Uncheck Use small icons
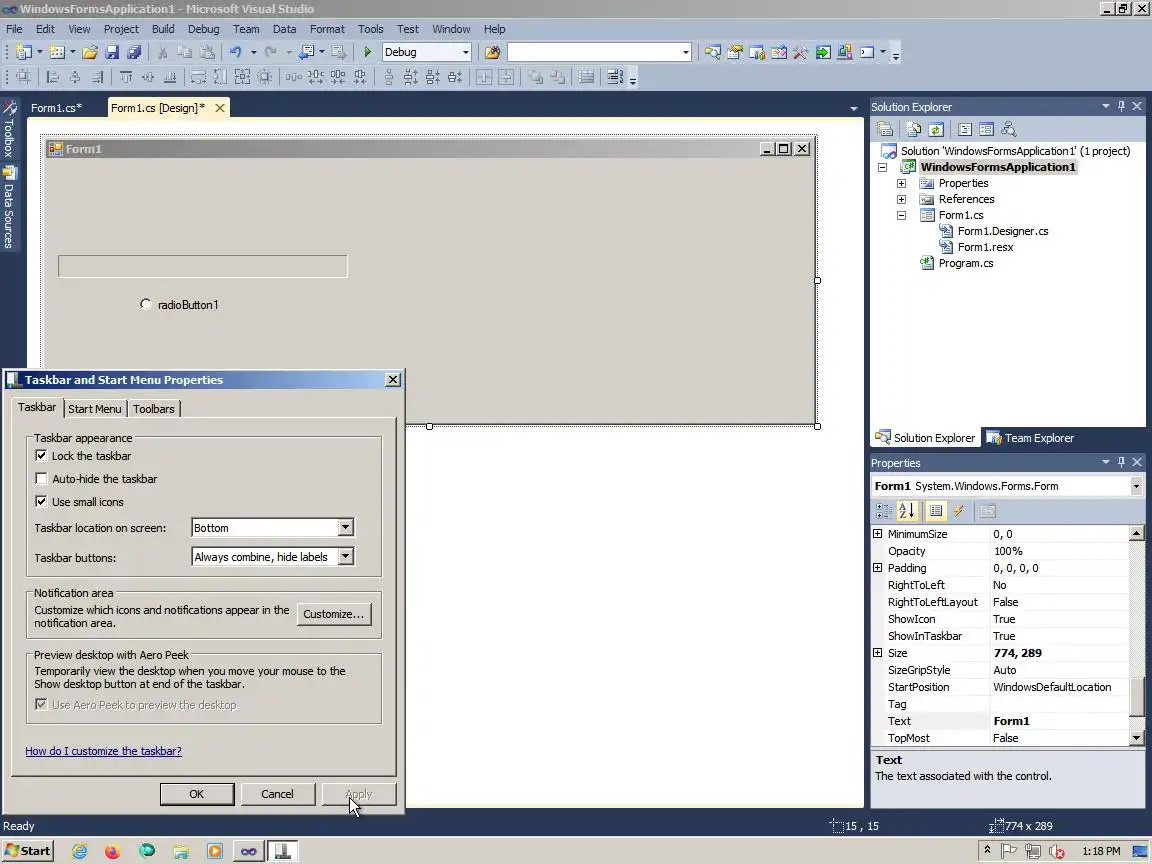This screenshot has width=1152, height=864. (x=41, y=501)
